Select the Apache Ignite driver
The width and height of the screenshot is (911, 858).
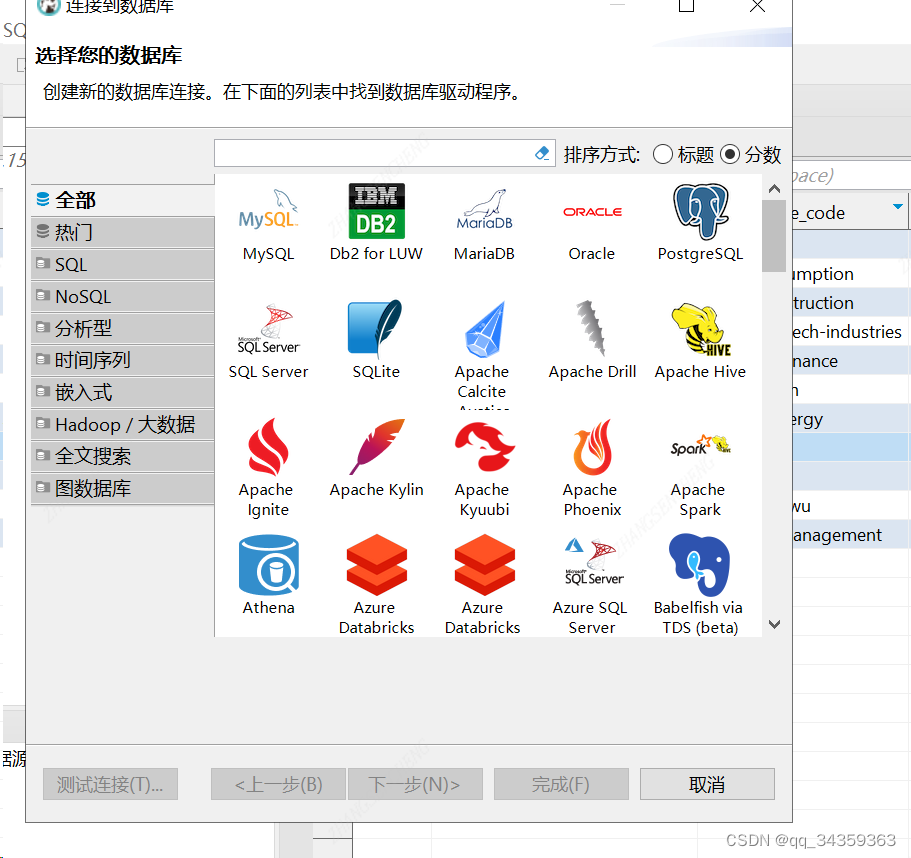[267, 468]
